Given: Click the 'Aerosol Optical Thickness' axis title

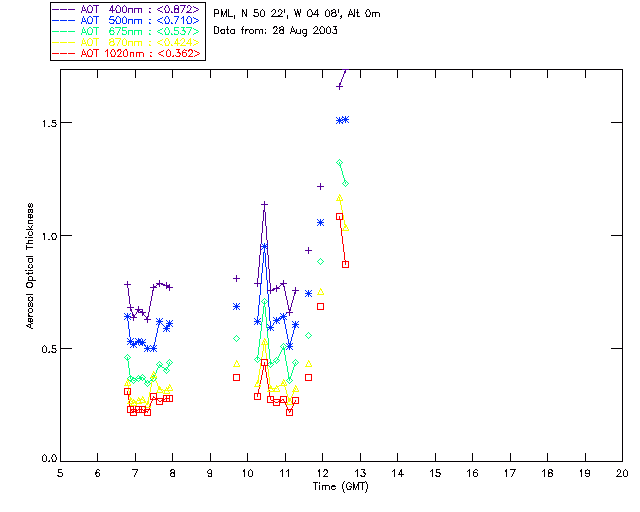Looking at the screenshot, I should [30, 266].
